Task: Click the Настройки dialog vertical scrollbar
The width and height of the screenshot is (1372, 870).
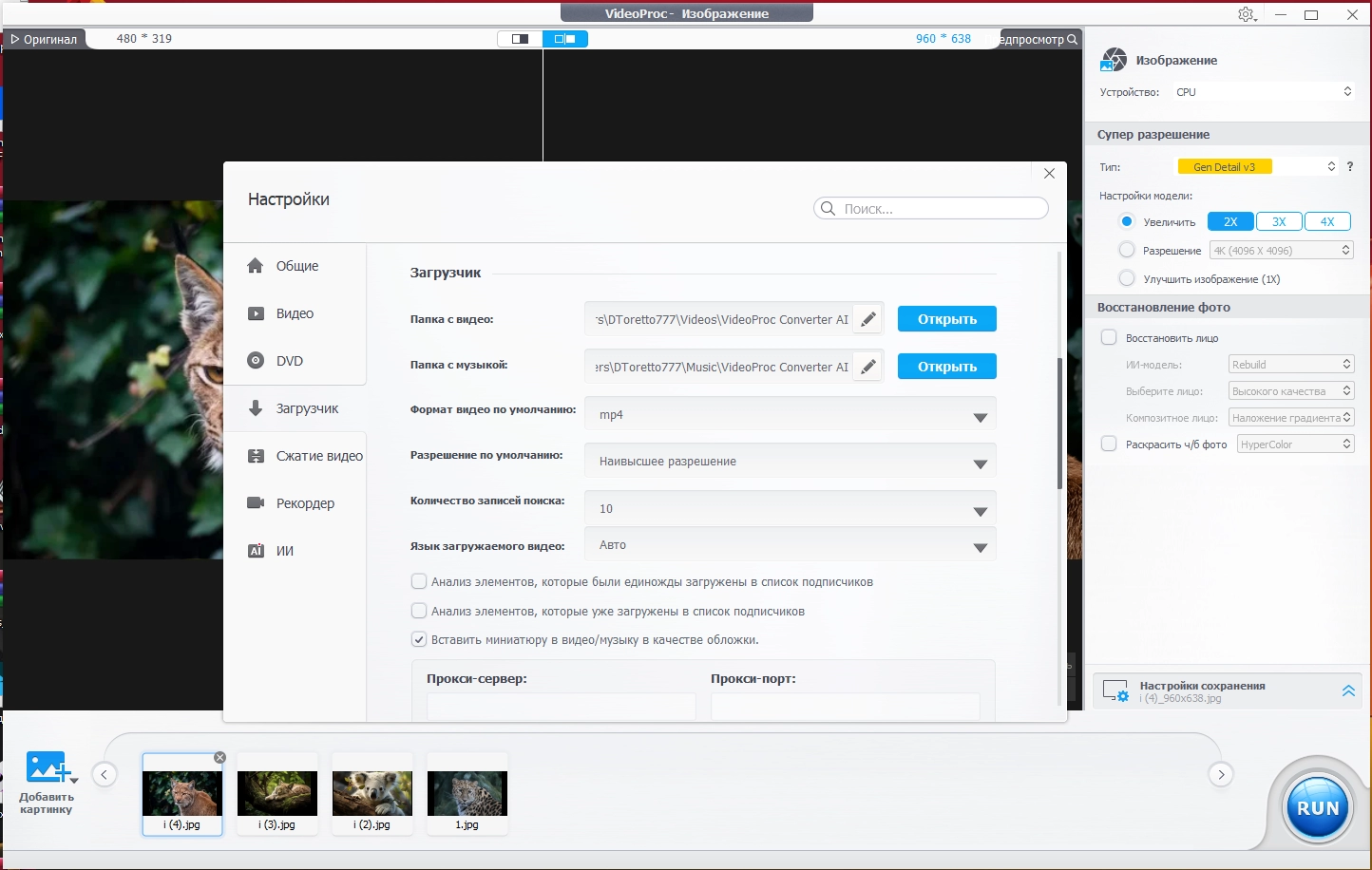Action: (x=1059, y=424)
